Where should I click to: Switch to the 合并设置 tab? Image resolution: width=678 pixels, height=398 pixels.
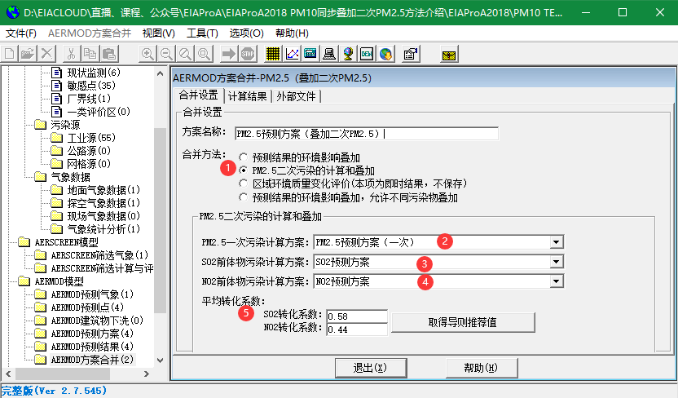198,95
